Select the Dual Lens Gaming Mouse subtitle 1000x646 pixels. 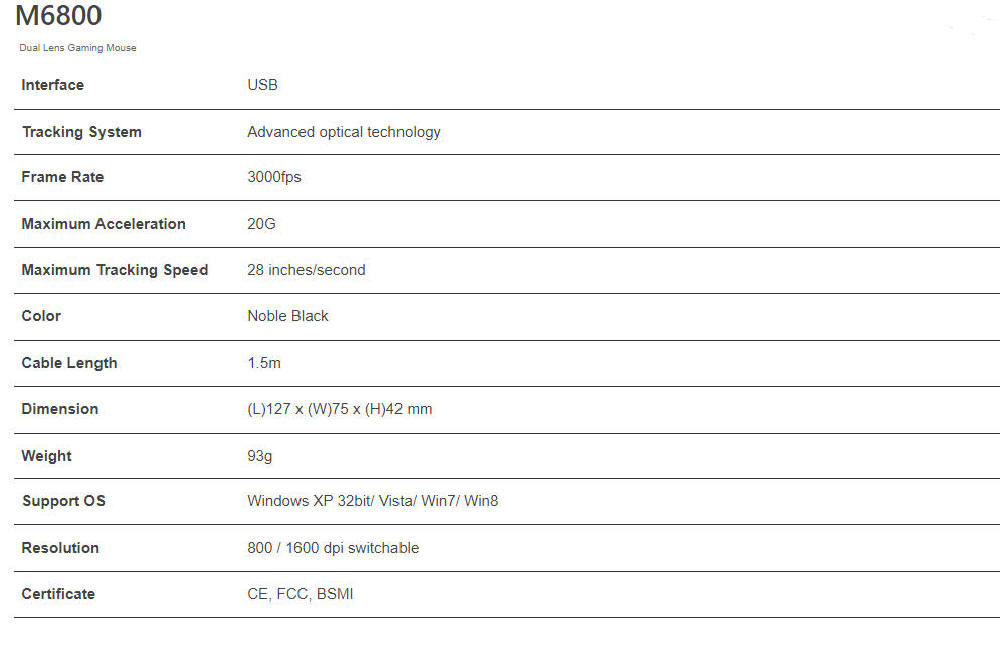click(x=78, y=48)
